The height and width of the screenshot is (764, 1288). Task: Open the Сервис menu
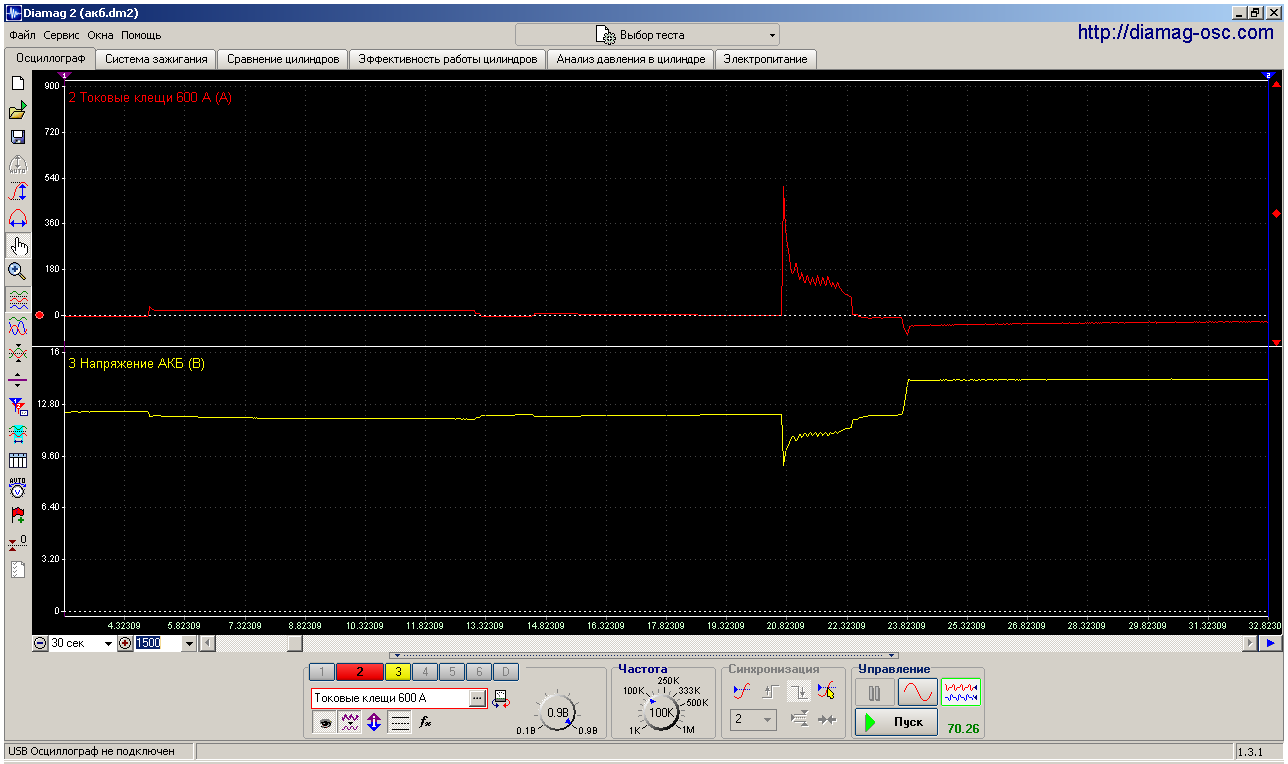pyautogui.click(x=62, y=35)
